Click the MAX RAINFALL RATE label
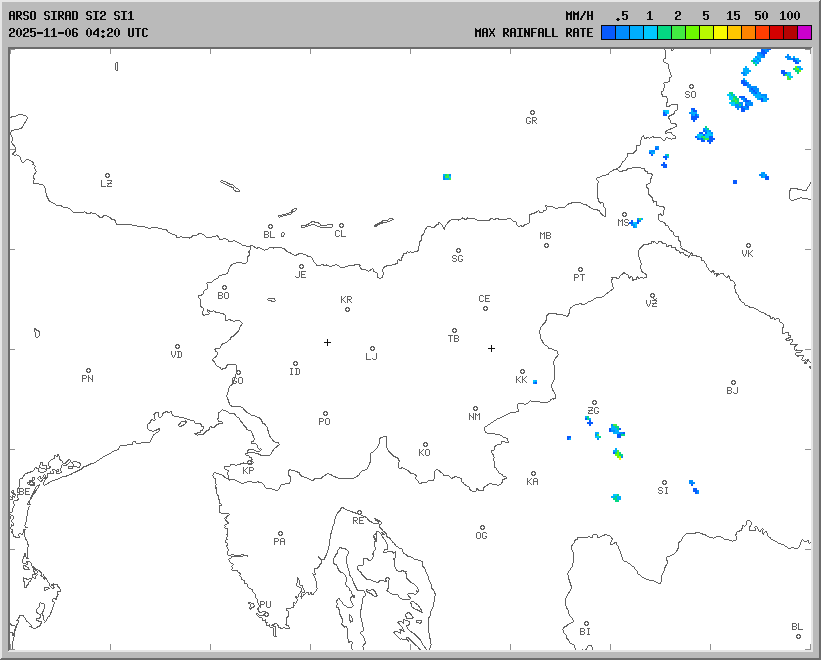Screen dimensions: 821x660 (533, 33)
